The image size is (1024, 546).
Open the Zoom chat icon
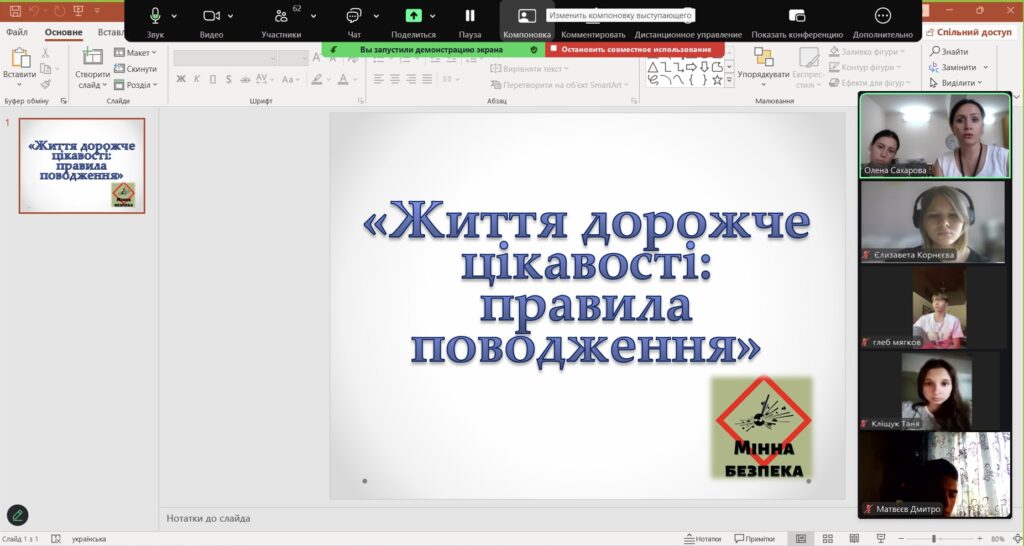coord(354,16)
